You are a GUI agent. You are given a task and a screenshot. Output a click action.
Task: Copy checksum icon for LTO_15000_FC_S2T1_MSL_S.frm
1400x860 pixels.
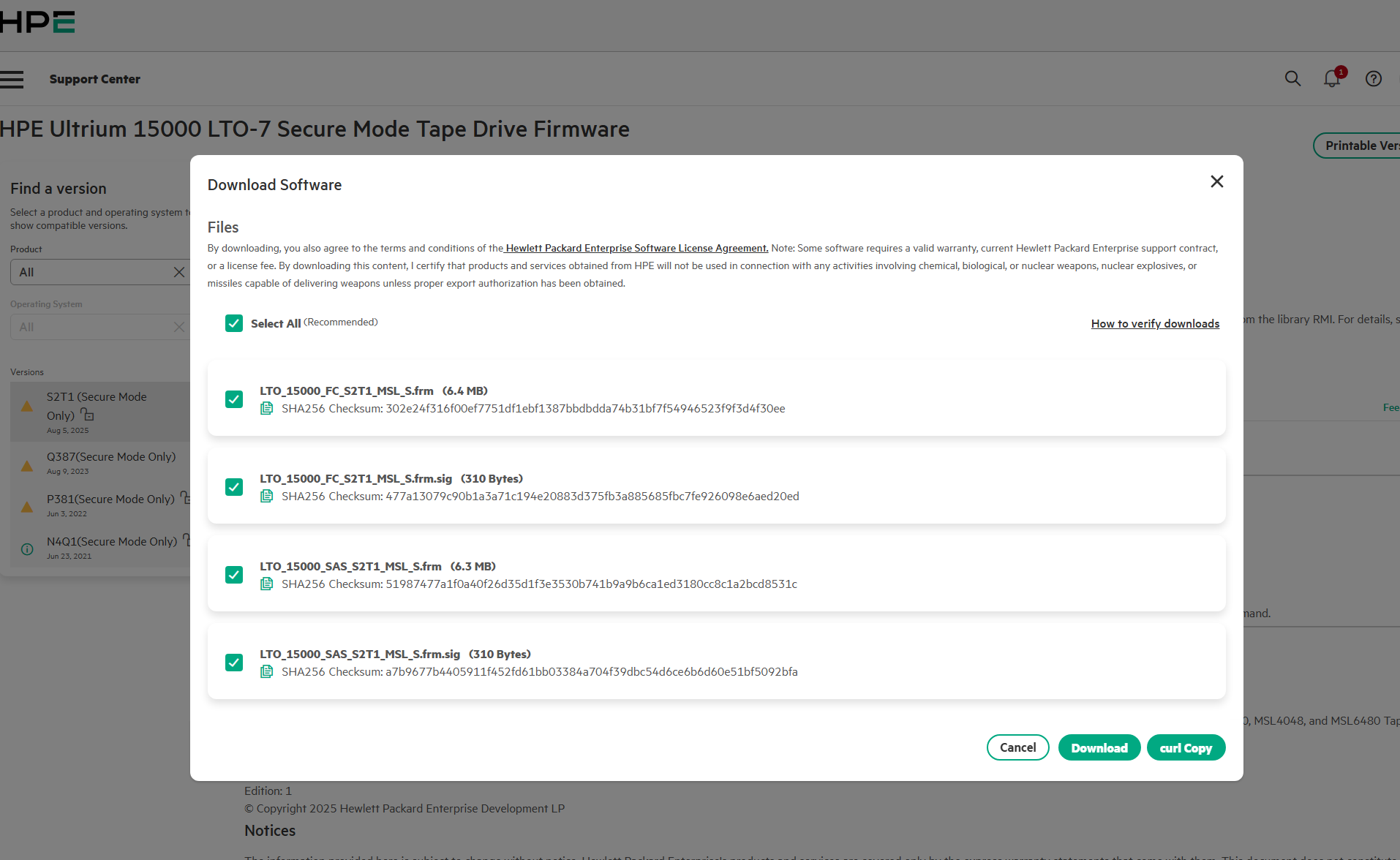coord(267,409)
